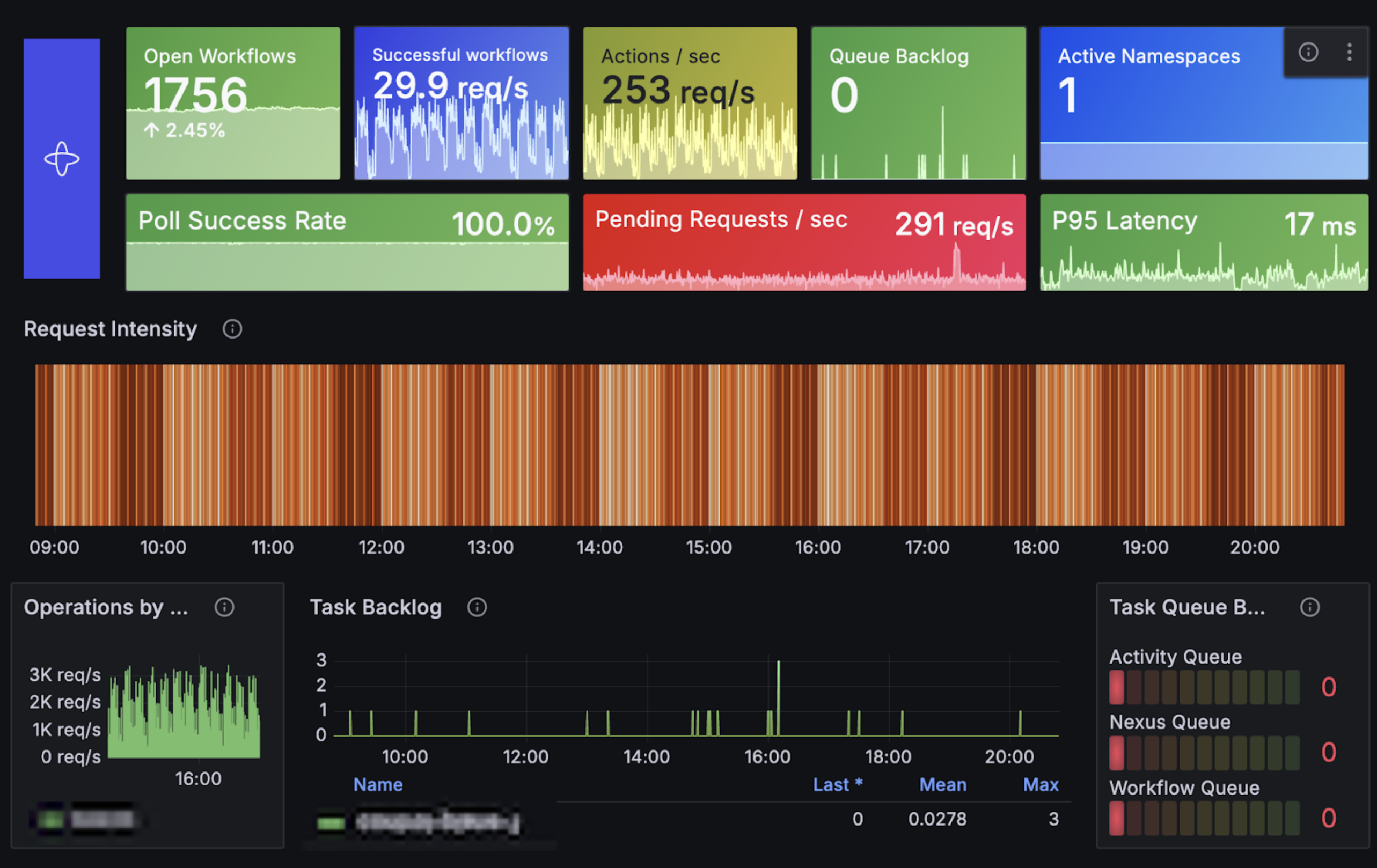The width and height of the screenshot is (1377, 868).
Task: Open the Task Backlog panel title menu
Action: 376,607
